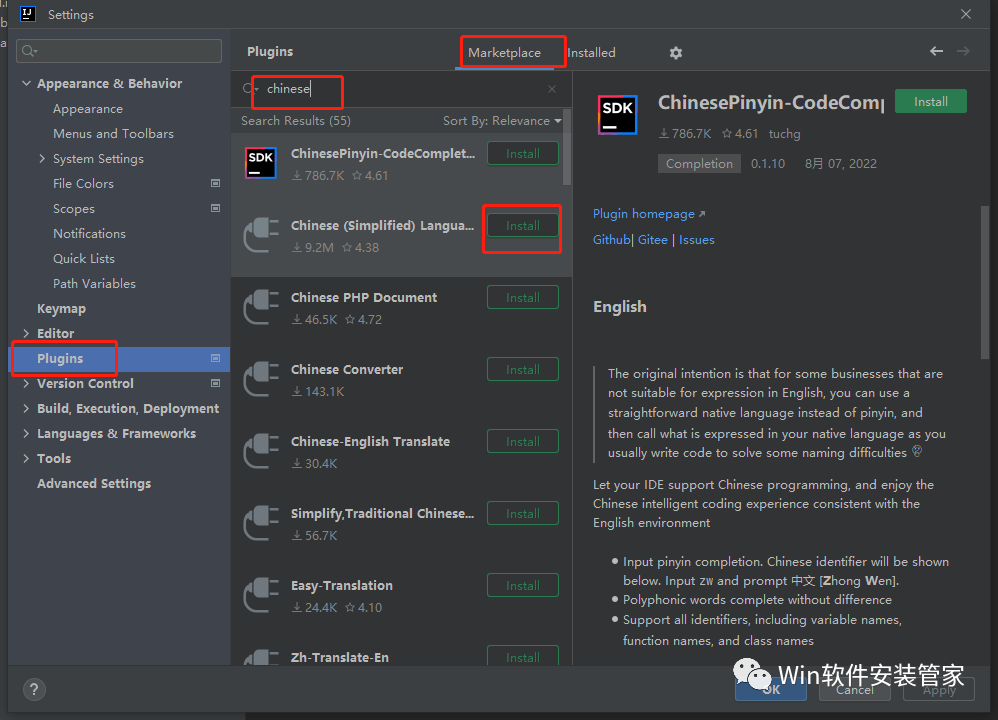Screen dimensions: 998x720
Task: Open the Plugin homepage link
Action: coord(644,214)
